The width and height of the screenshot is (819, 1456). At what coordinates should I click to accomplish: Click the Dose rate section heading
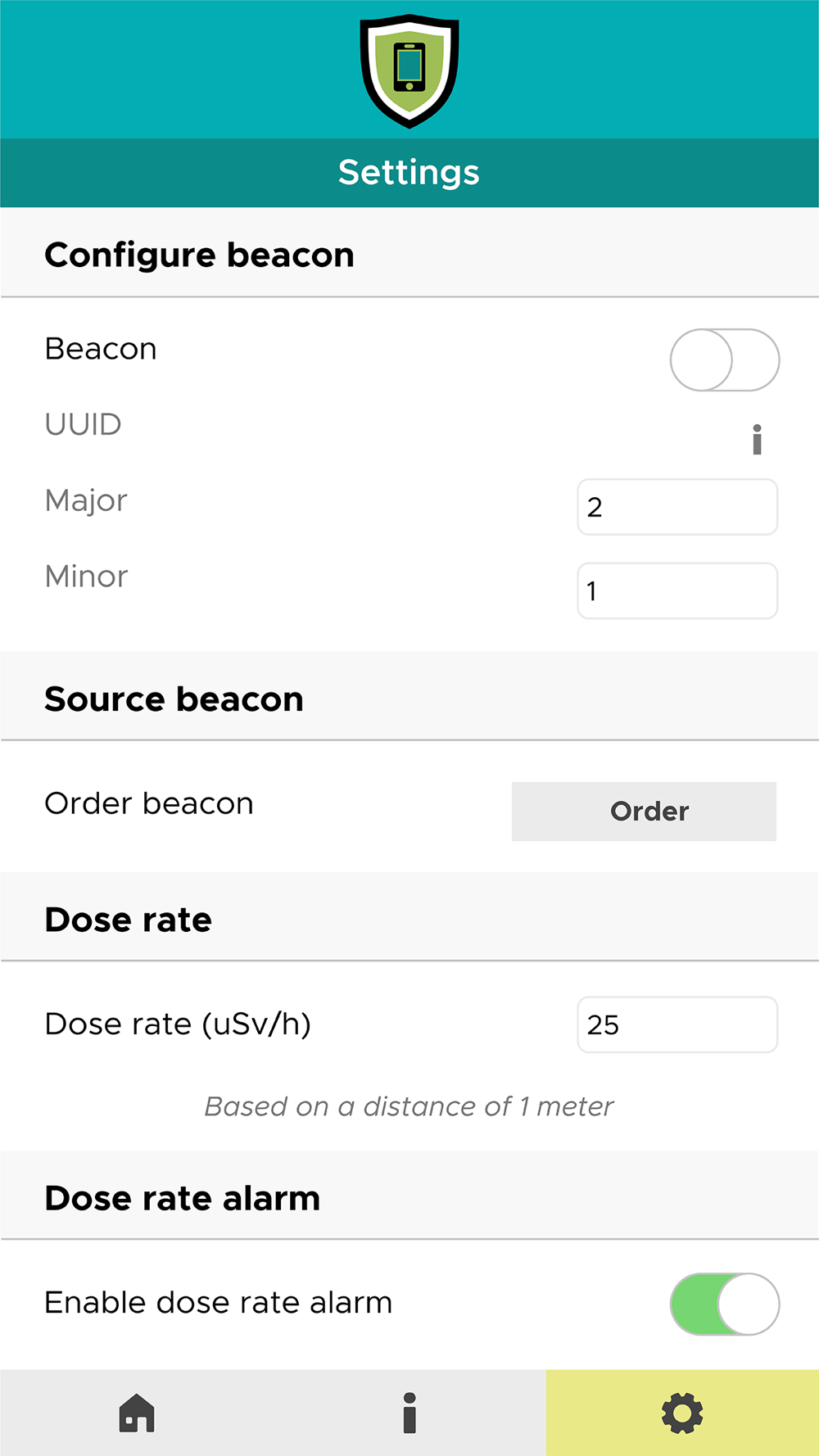pos(128,920)
